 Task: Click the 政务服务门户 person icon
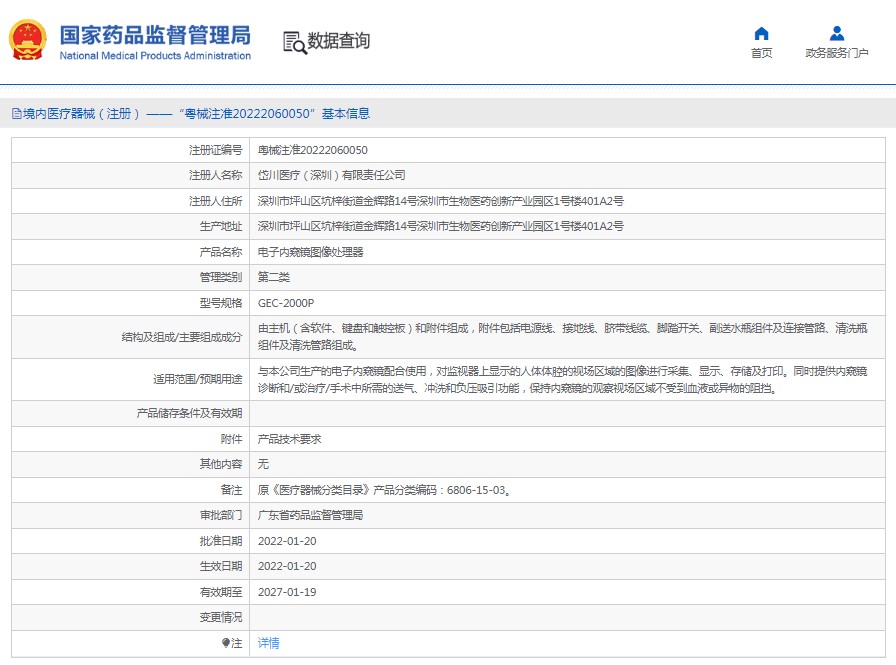[x=837, y=33]
